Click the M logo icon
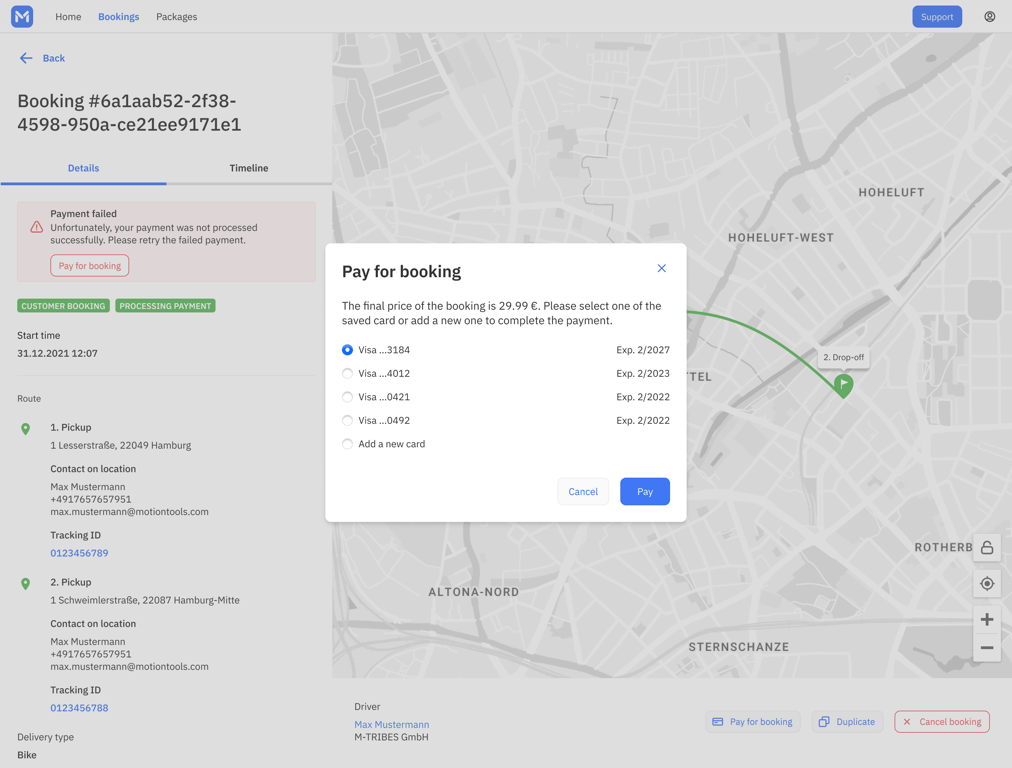Image resolution: width=1012 pixels, height=768 pixels. coord(22,17)
